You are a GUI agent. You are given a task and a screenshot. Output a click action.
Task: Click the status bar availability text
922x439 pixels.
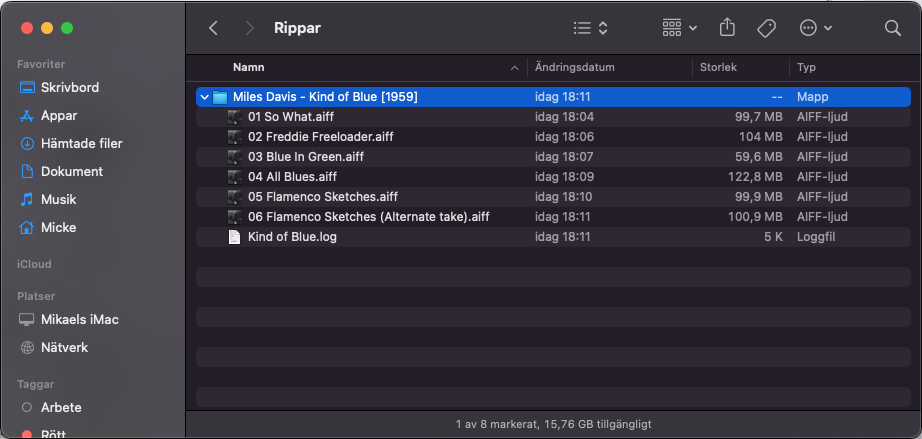553,424
